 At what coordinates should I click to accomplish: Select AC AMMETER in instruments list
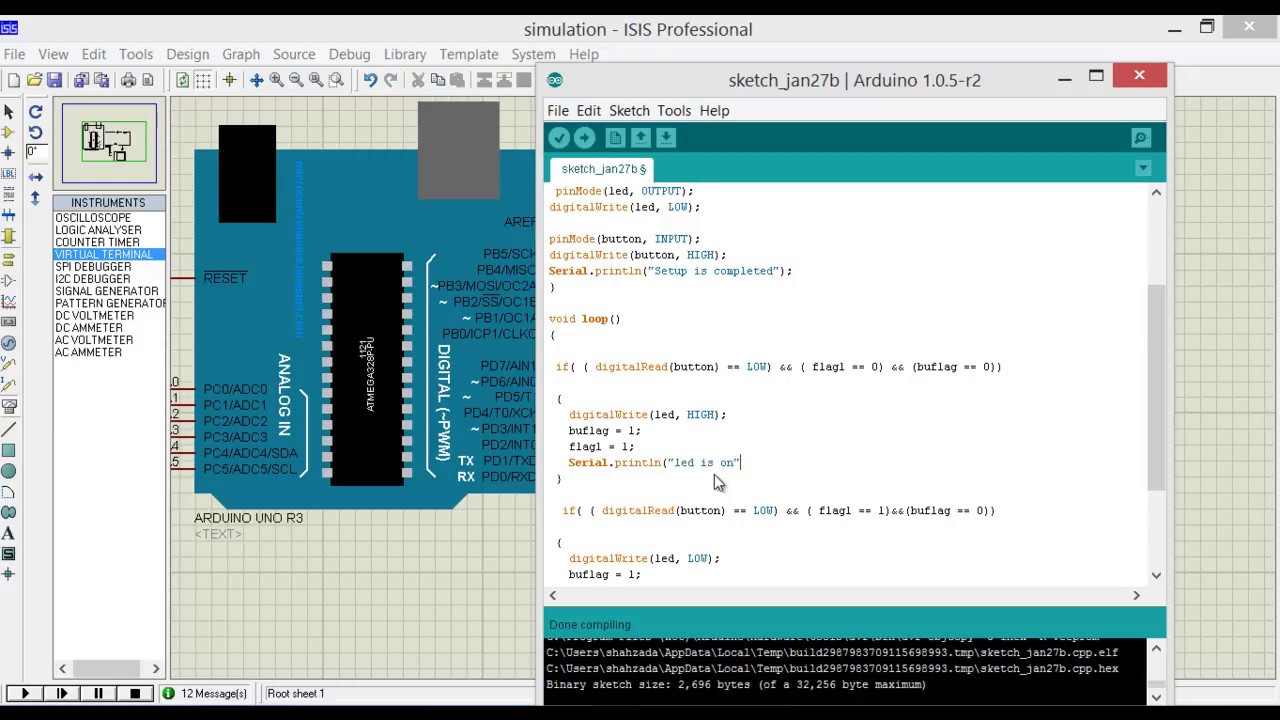coord(88,353)
